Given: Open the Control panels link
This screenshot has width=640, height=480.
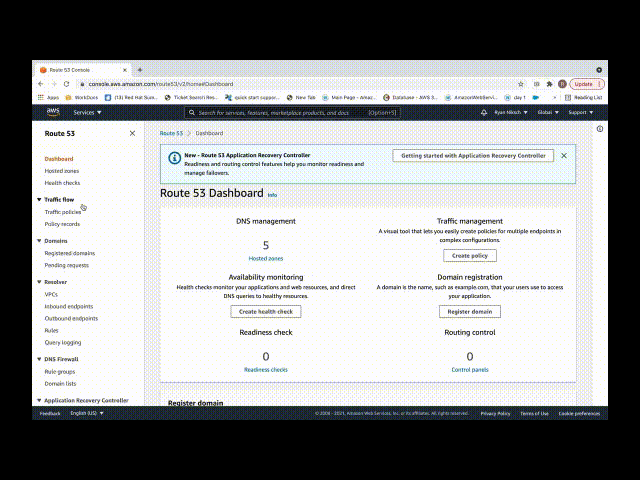Looking at the screenshot, I should pos(470,369).
